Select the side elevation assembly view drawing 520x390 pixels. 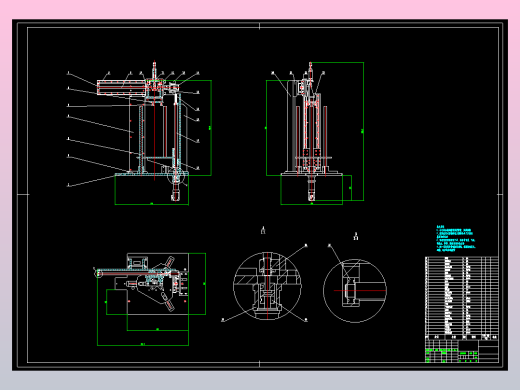pos(315,133)
